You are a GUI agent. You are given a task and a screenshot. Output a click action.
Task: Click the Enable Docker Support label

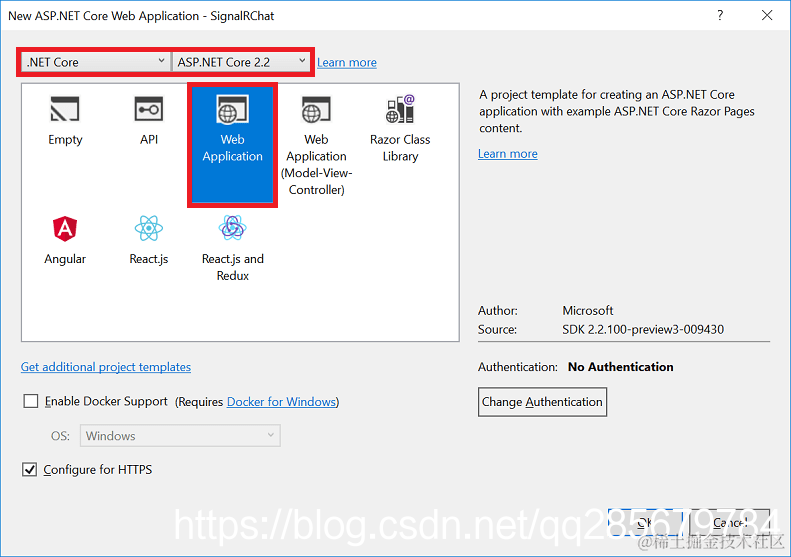(106, 401)
